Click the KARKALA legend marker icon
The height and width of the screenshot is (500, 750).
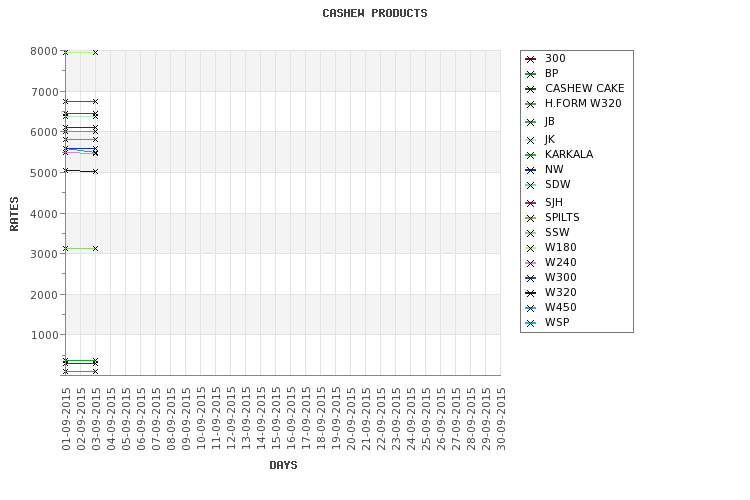[x=530, y=155]
